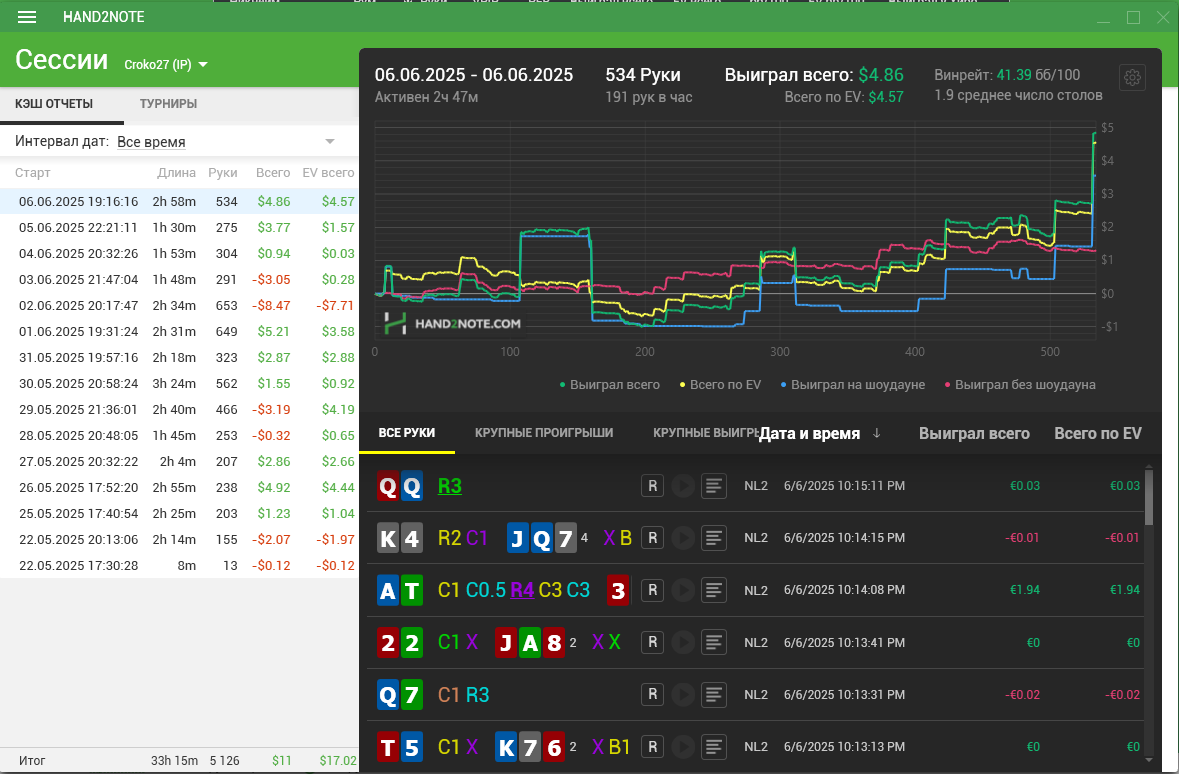Toggle the 'Выиграл всего' chart series
1179x774 pixels.
click(x=610, y=384)
